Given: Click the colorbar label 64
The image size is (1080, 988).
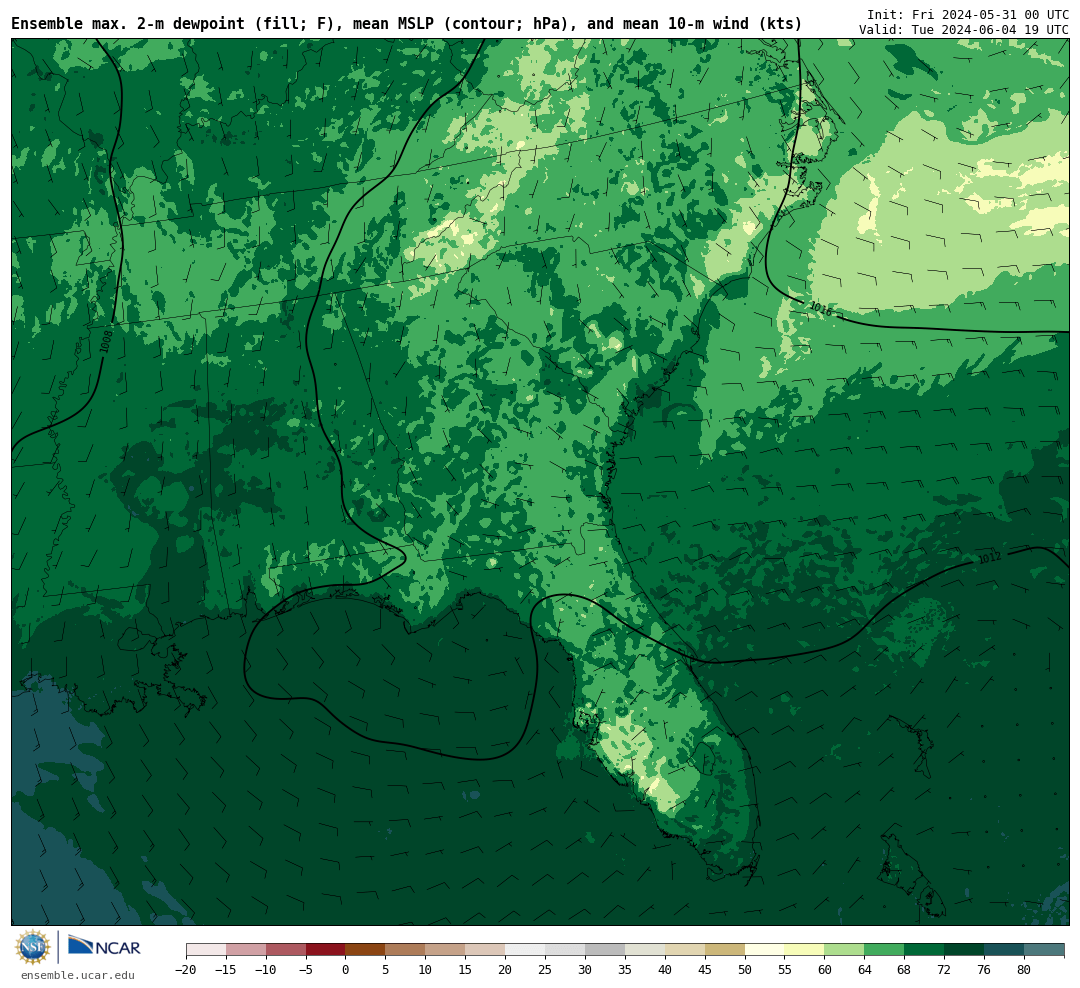Looking at the screenshot, I should (x=864, y=970).
